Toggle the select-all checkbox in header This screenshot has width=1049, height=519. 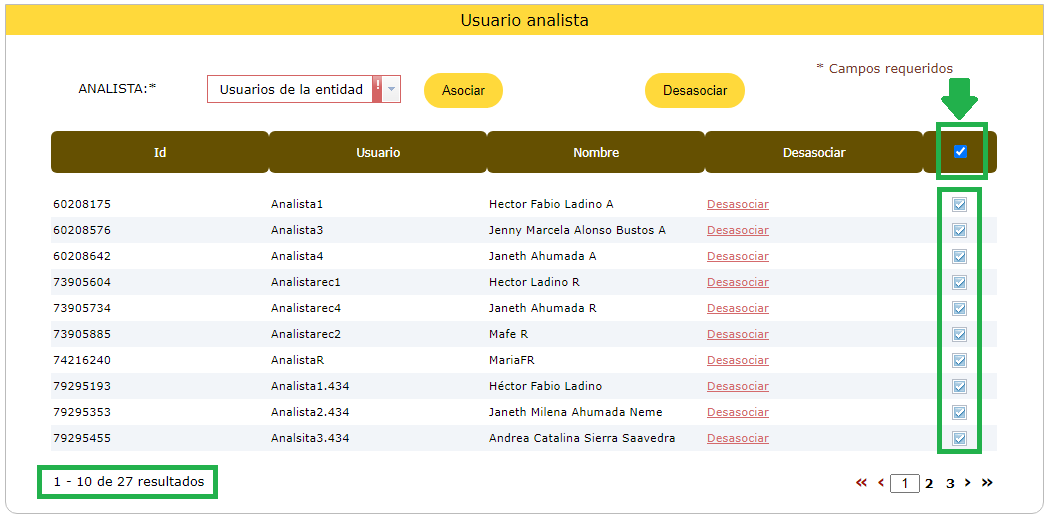(x=960, y=152)
